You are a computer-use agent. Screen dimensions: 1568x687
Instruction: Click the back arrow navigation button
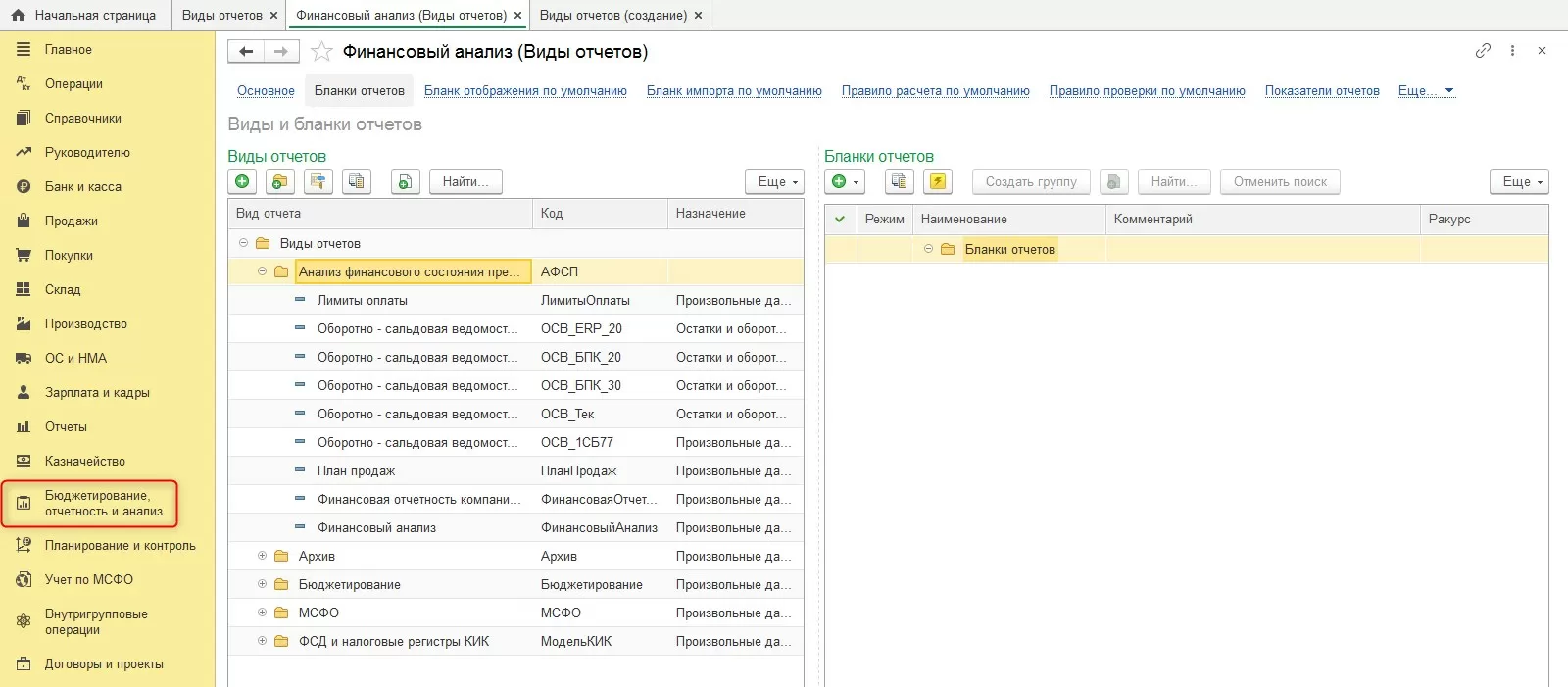tap(246, 52)
